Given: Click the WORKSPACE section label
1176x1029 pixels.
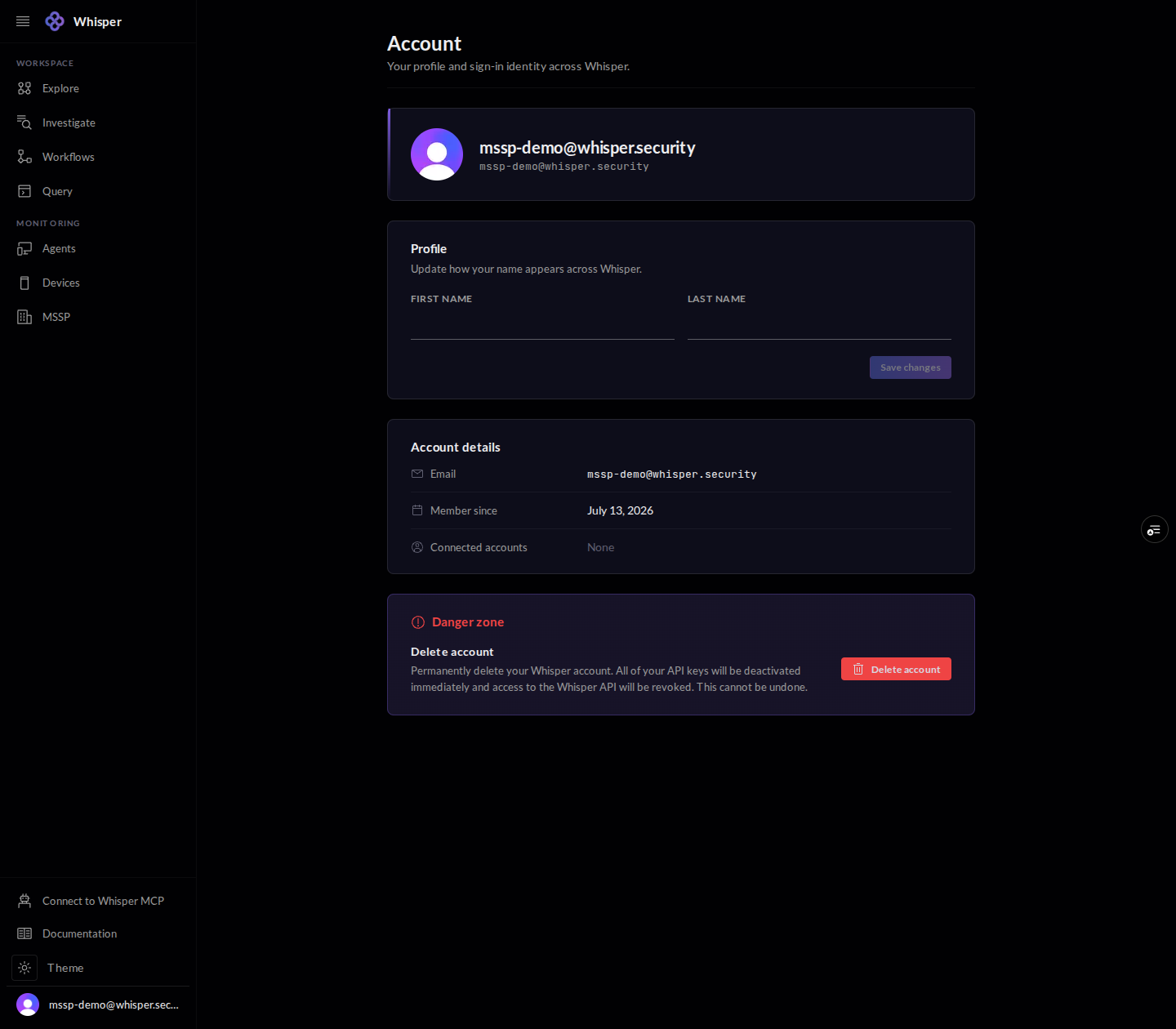Looking at the screenshot, I should click(x=45, y=63).
